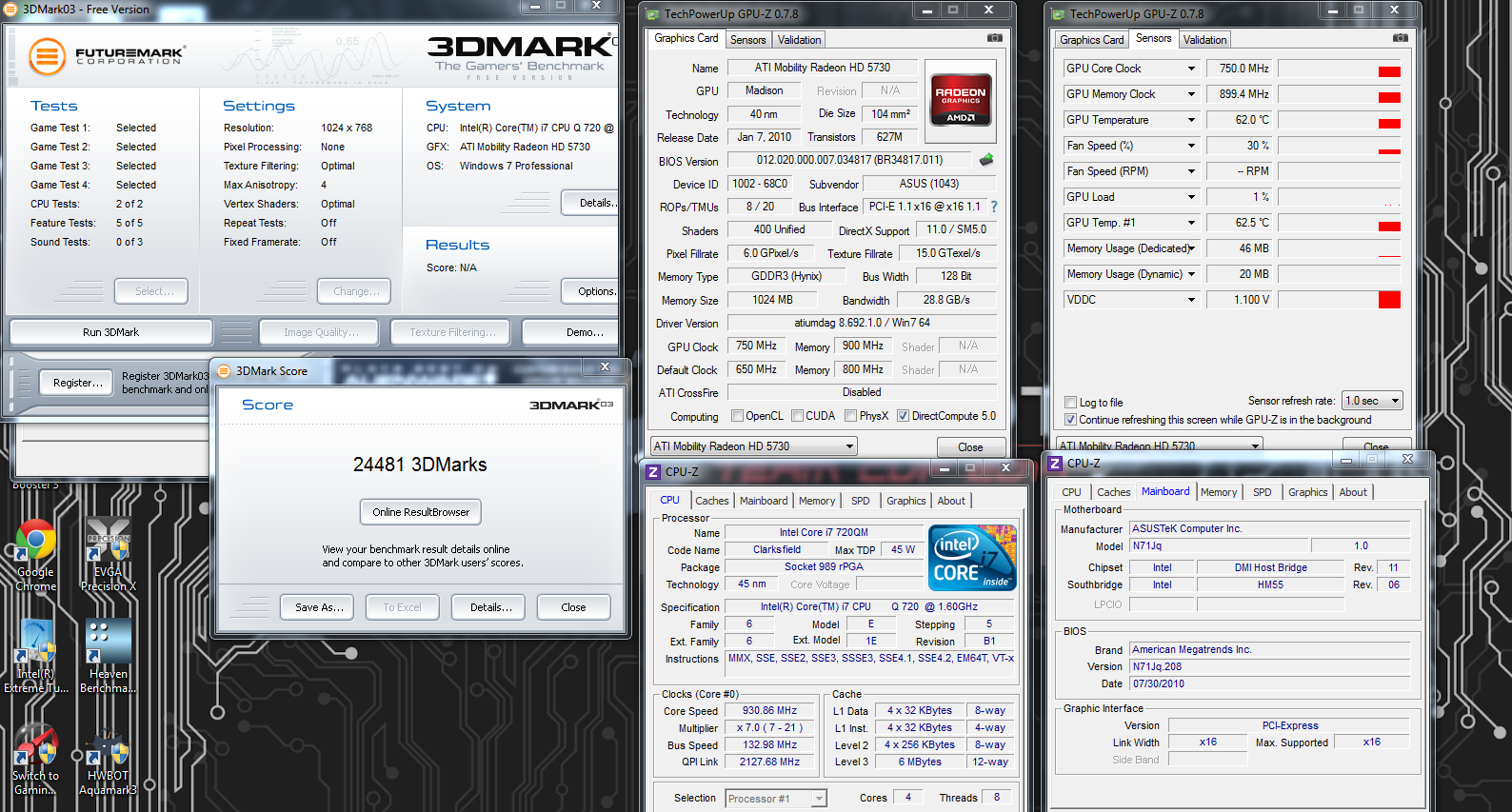Screen dimensions: 1512x812
Task: Click the GPU Temp. #1 sensor graph
Action: click(1339, 223)
